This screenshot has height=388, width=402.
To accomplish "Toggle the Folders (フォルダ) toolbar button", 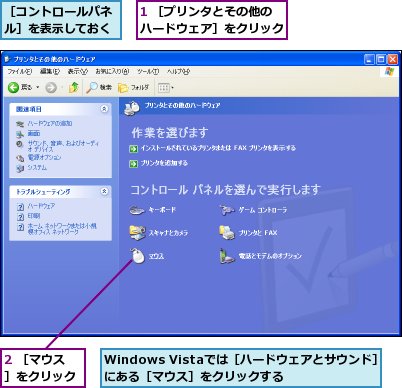I will (133, 88).
